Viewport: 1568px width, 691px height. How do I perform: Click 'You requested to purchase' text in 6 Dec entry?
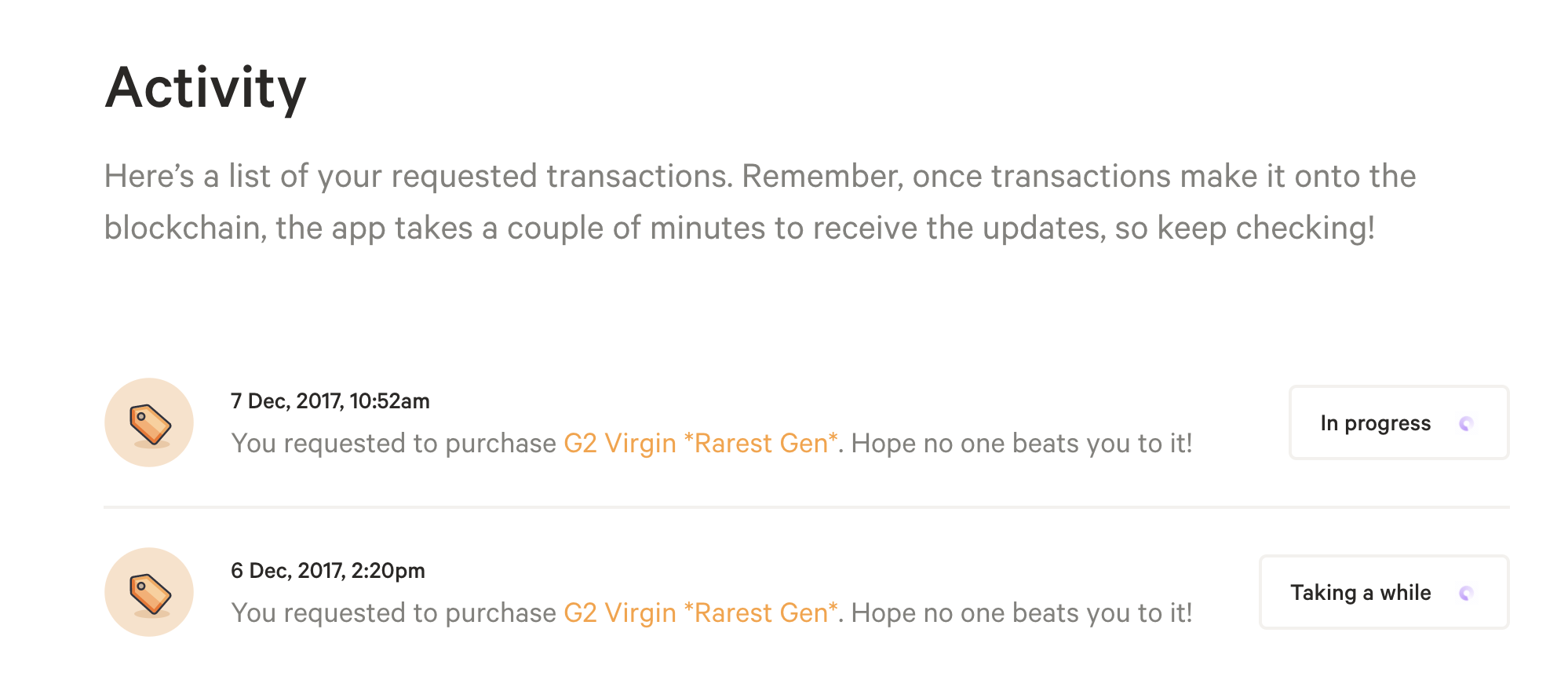[x=394, y=613]
